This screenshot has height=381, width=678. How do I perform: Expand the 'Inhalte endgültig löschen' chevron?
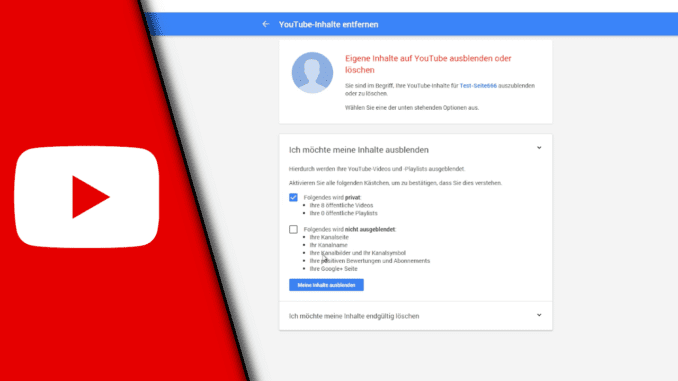click(x=539, y=315)
